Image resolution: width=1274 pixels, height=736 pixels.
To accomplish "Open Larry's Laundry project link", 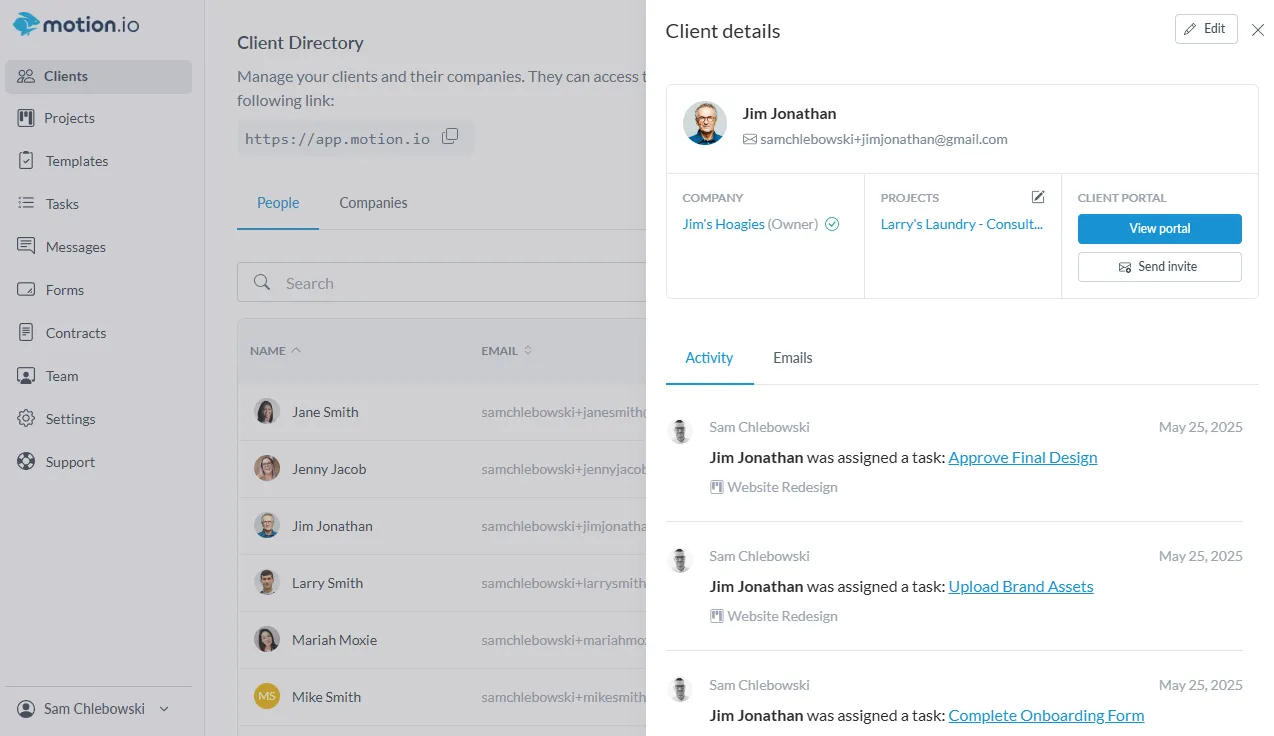I will tap(962, 224).
